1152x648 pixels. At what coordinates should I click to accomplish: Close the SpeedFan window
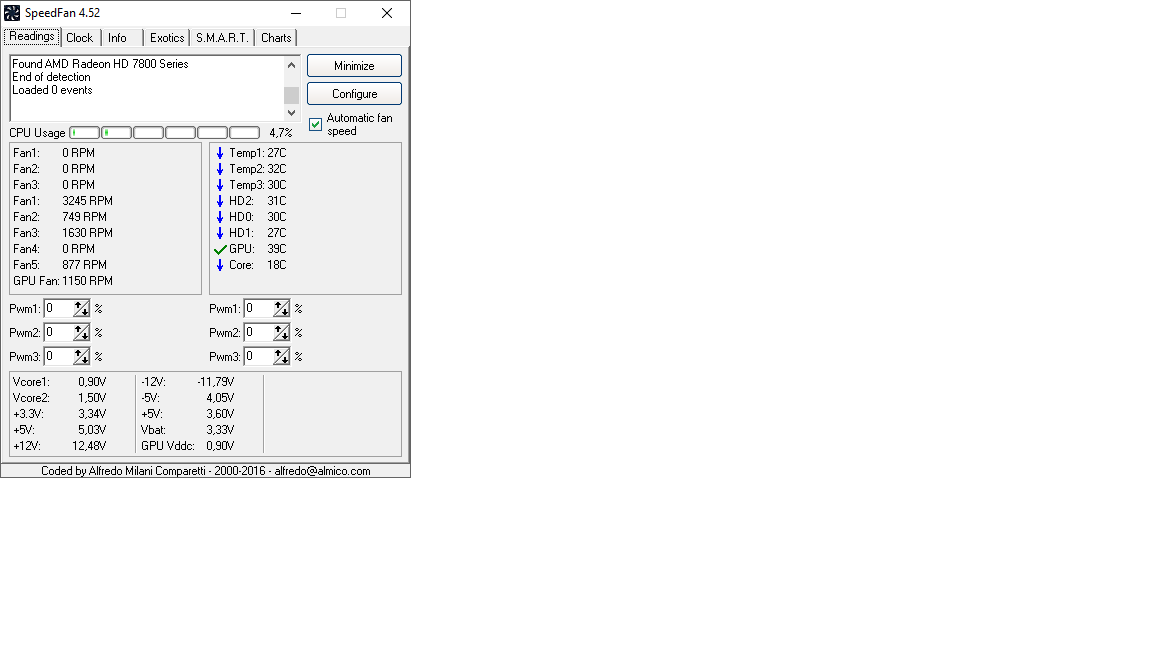click(x=387, y=12)
